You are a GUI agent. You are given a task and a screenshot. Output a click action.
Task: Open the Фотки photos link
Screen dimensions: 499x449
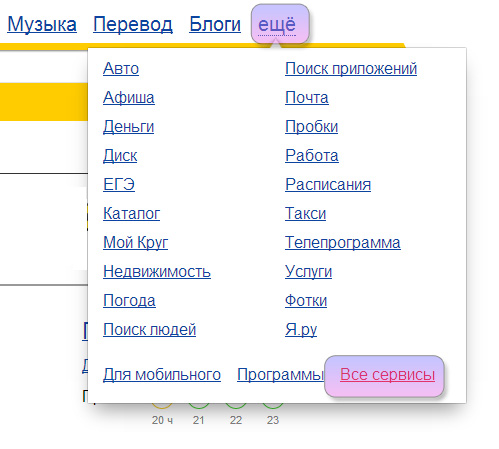pyautogui.click(x=306, y=300)
